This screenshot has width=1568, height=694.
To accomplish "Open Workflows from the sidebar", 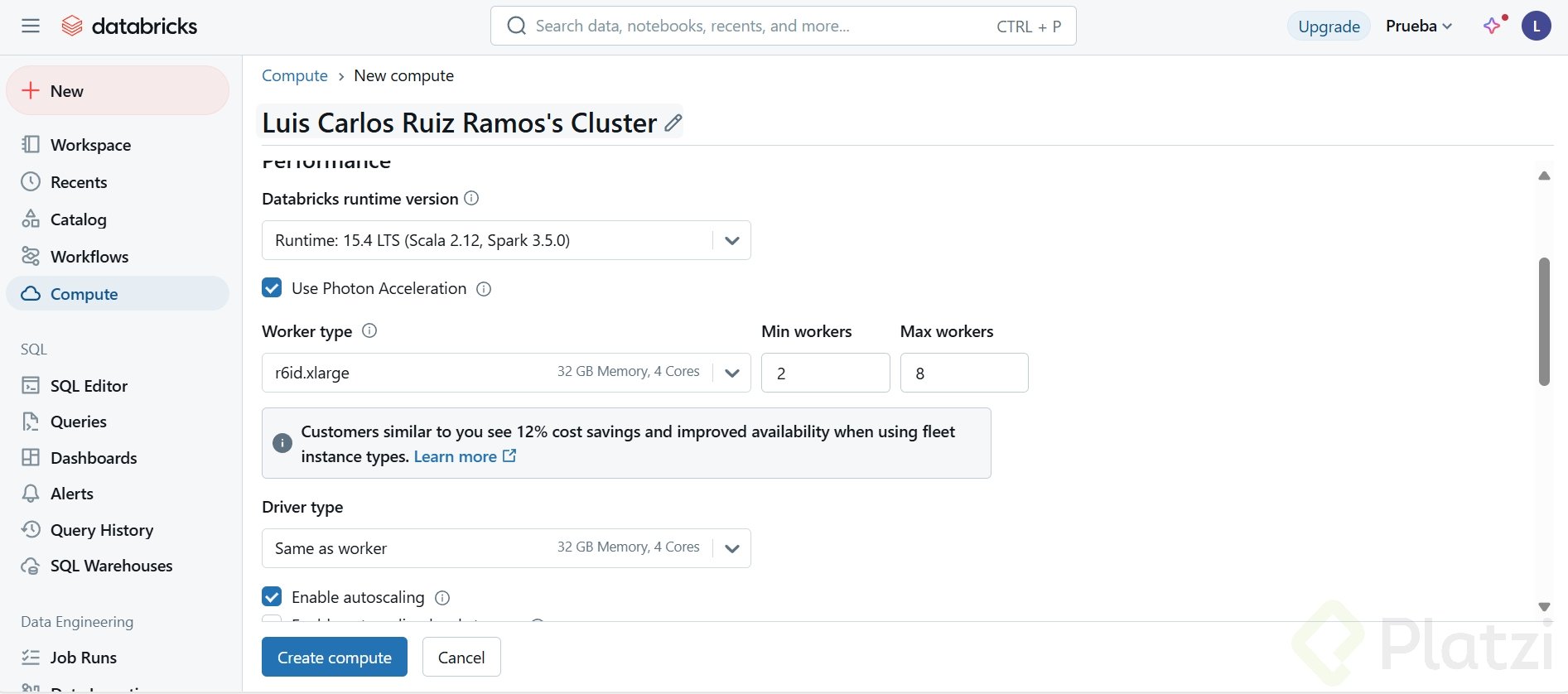I will pyautogui.click(x=89, y=257).
